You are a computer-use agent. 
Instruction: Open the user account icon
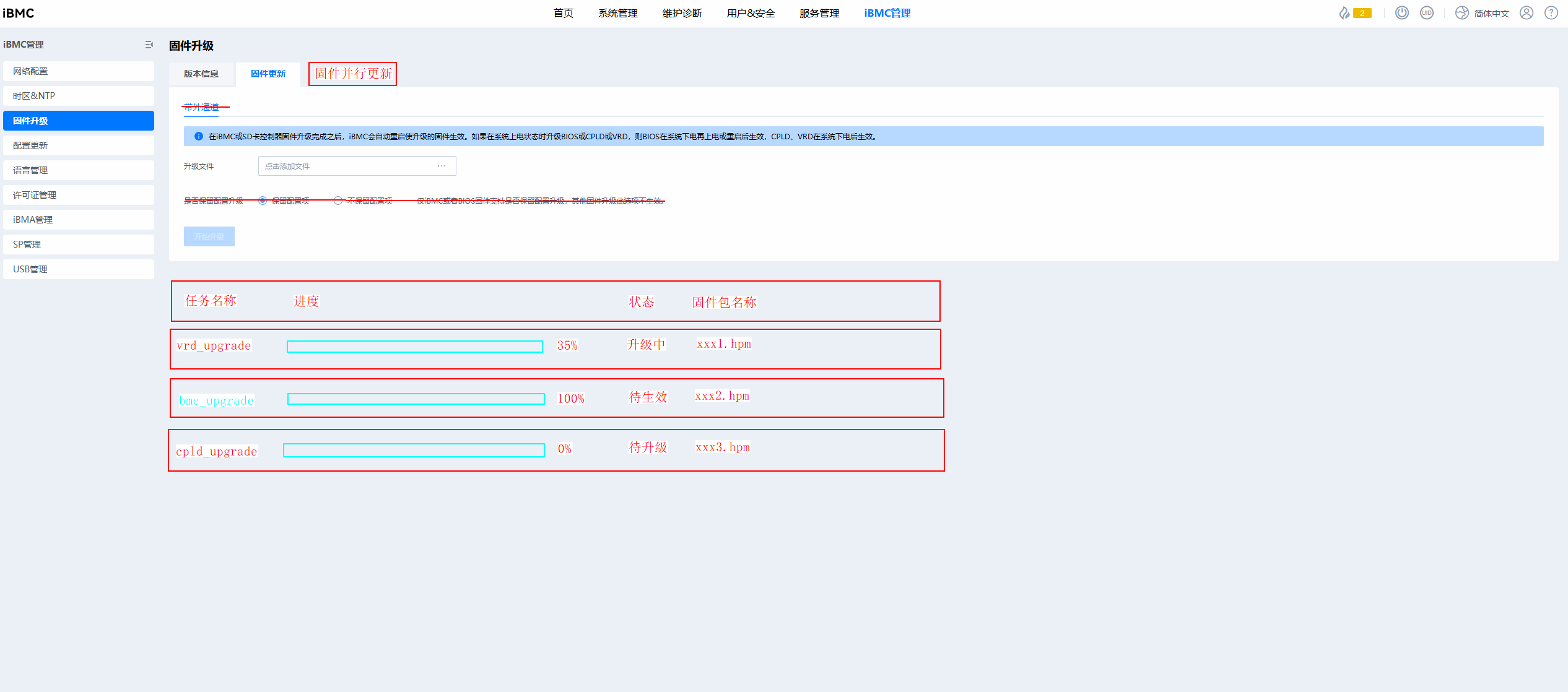1527,13
